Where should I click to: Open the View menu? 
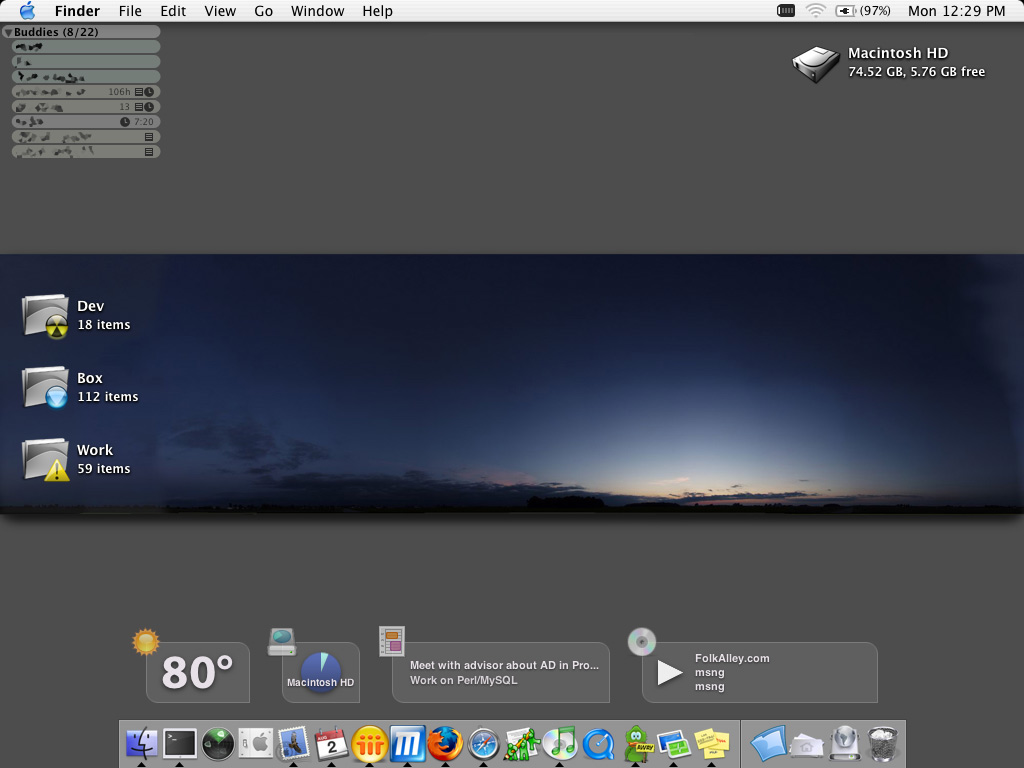click(x=220, y=11)
